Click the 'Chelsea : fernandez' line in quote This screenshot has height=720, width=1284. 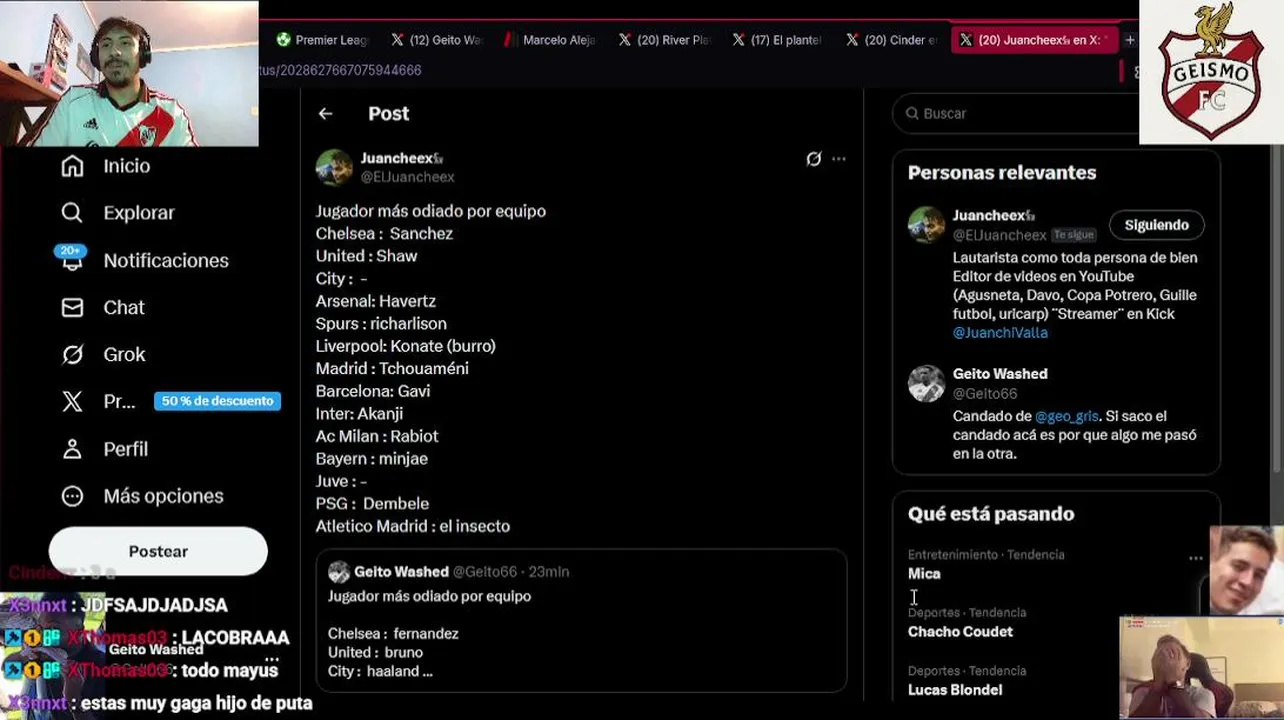click(x=393, y=634)
